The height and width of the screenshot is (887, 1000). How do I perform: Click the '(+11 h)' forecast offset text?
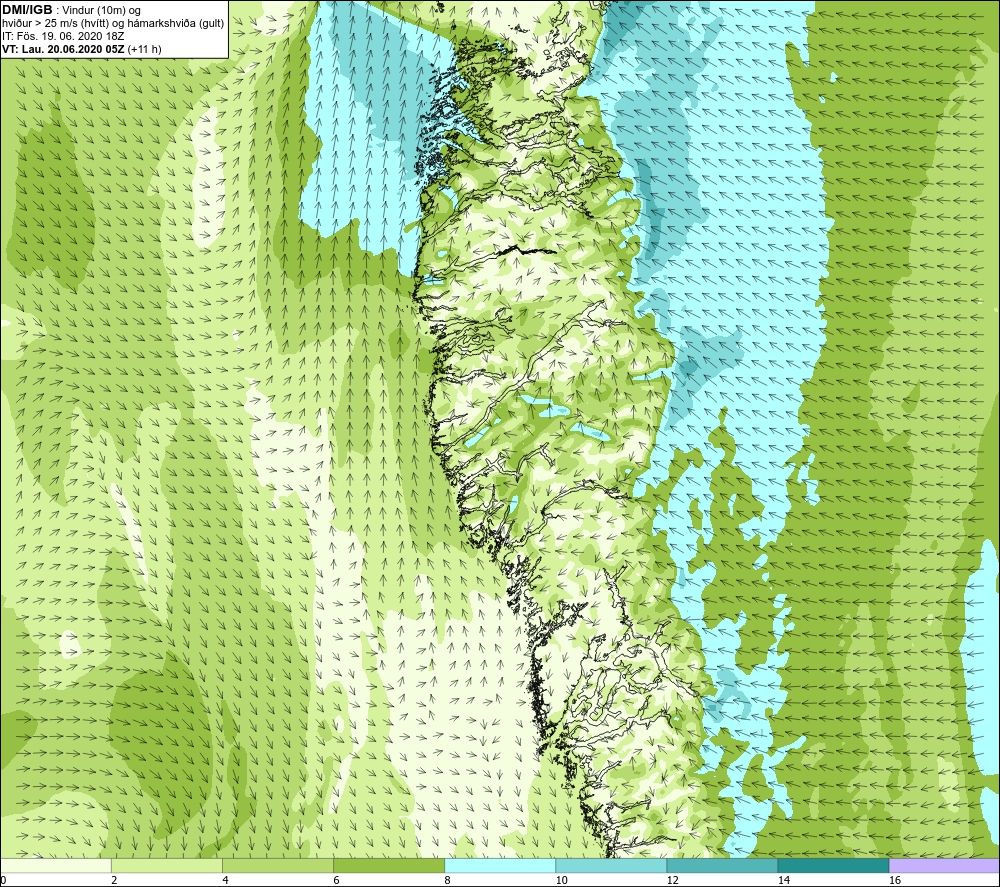[x=145, y=49]
